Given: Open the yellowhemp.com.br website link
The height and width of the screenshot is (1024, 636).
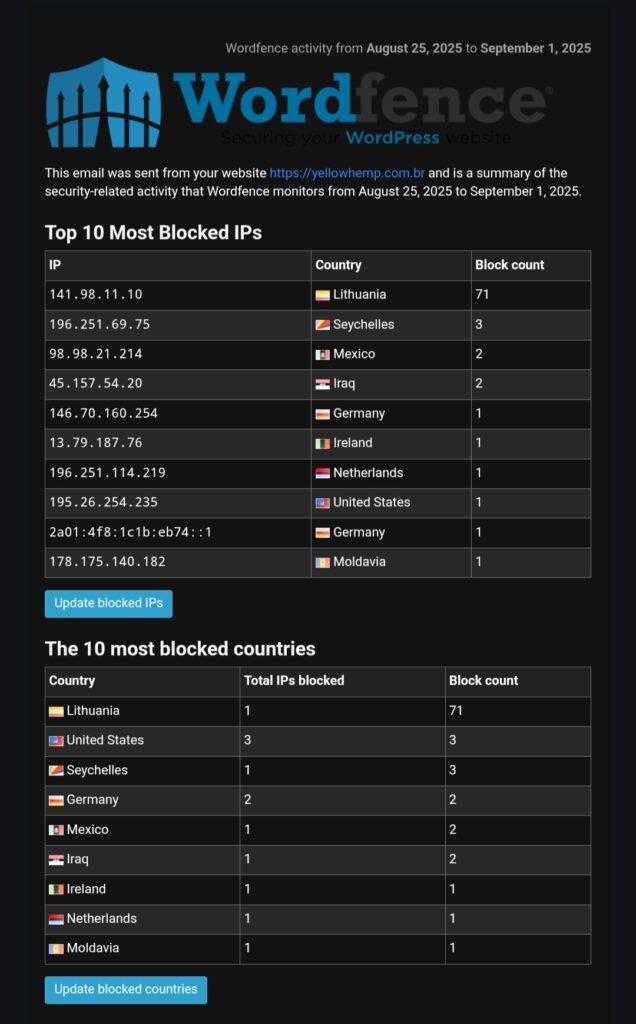Looking at the screenshot, I should 347,173.
